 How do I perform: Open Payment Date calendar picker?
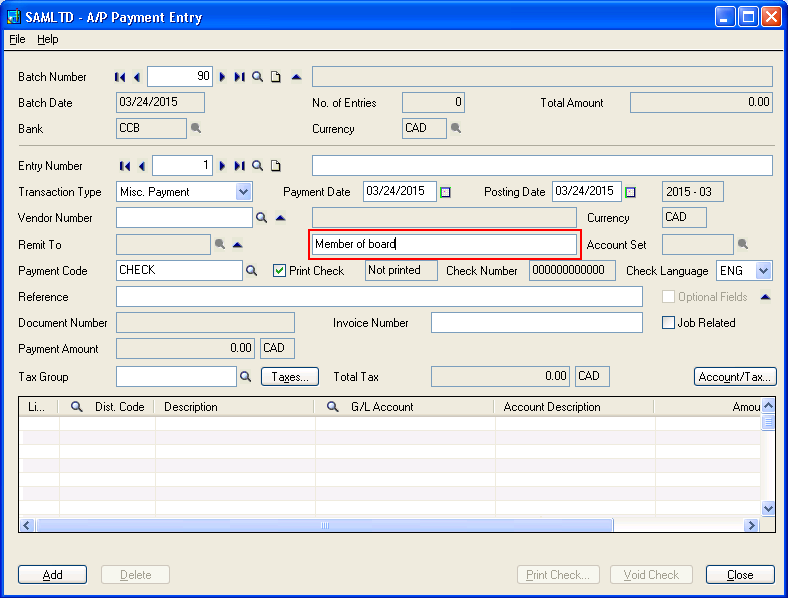(445, 192)
